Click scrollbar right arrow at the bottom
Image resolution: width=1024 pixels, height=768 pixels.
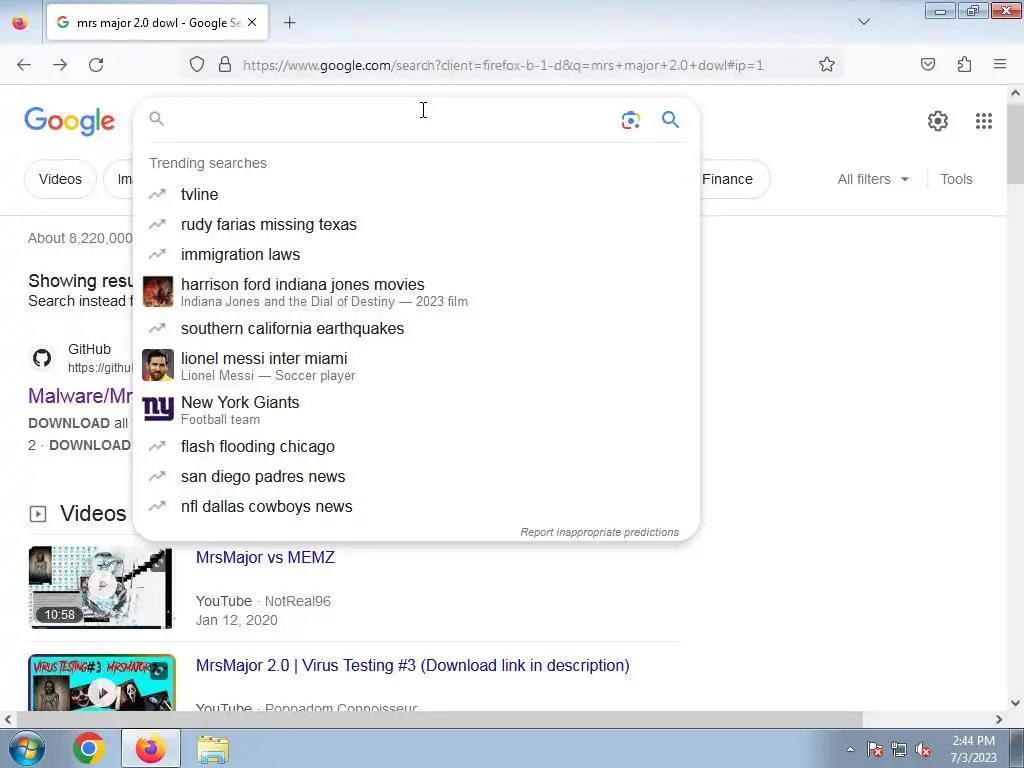click(999, 719)
